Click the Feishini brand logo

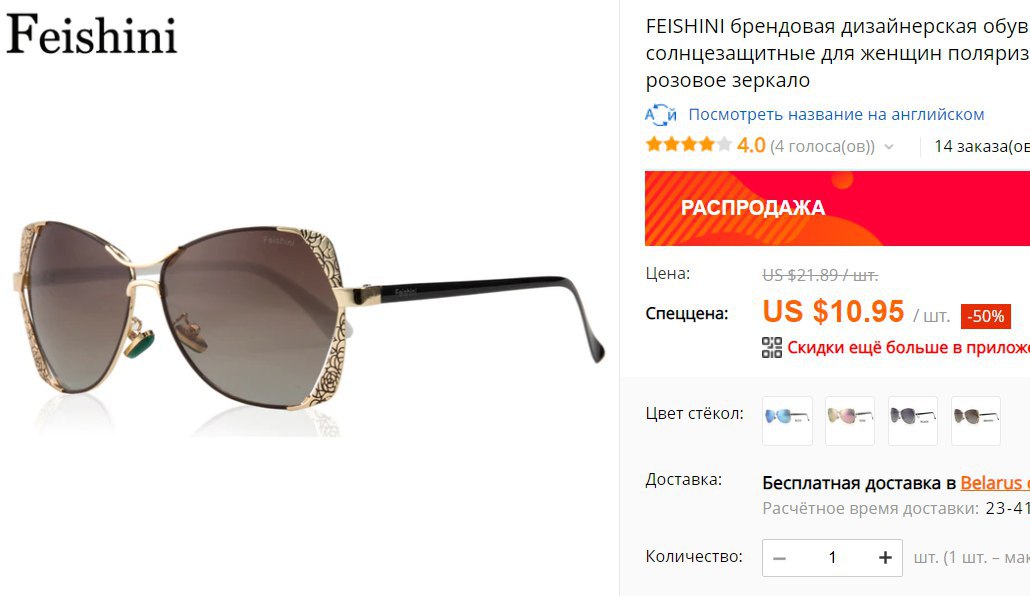[92, 34]
